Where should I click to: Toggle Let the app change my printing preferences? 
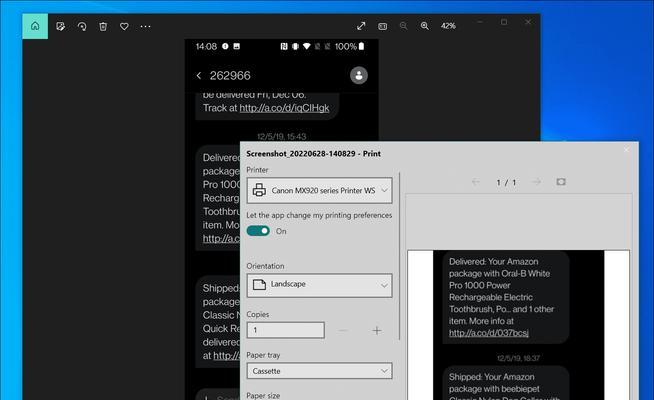[258, 231]
